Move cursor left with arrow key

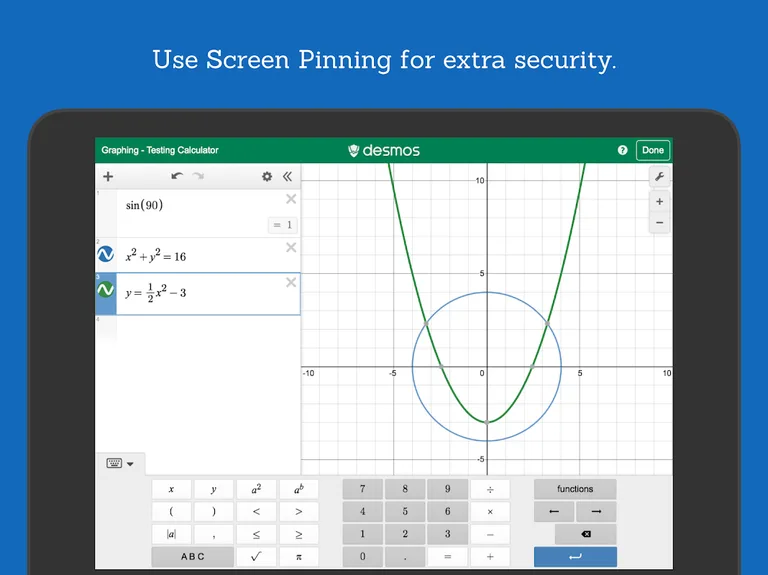coord(554,511)
